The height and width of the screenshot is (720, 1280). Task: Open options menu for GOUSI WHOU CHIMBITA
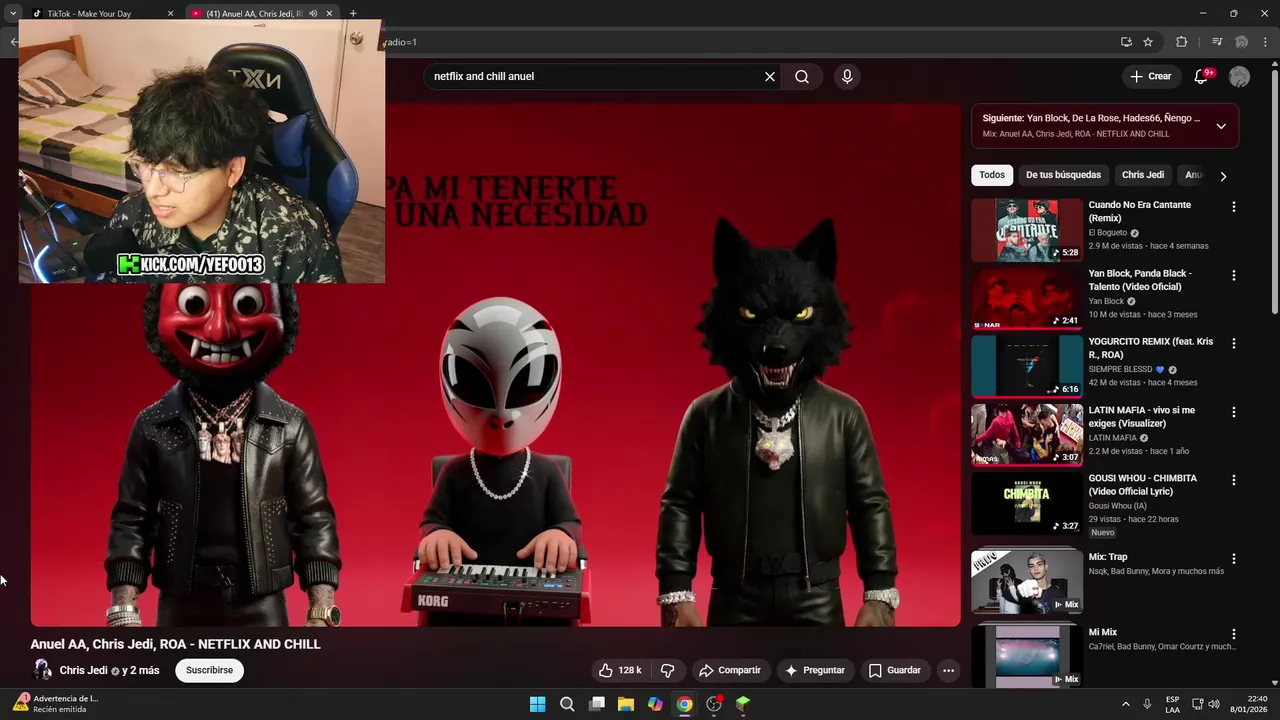point(1233,480)
